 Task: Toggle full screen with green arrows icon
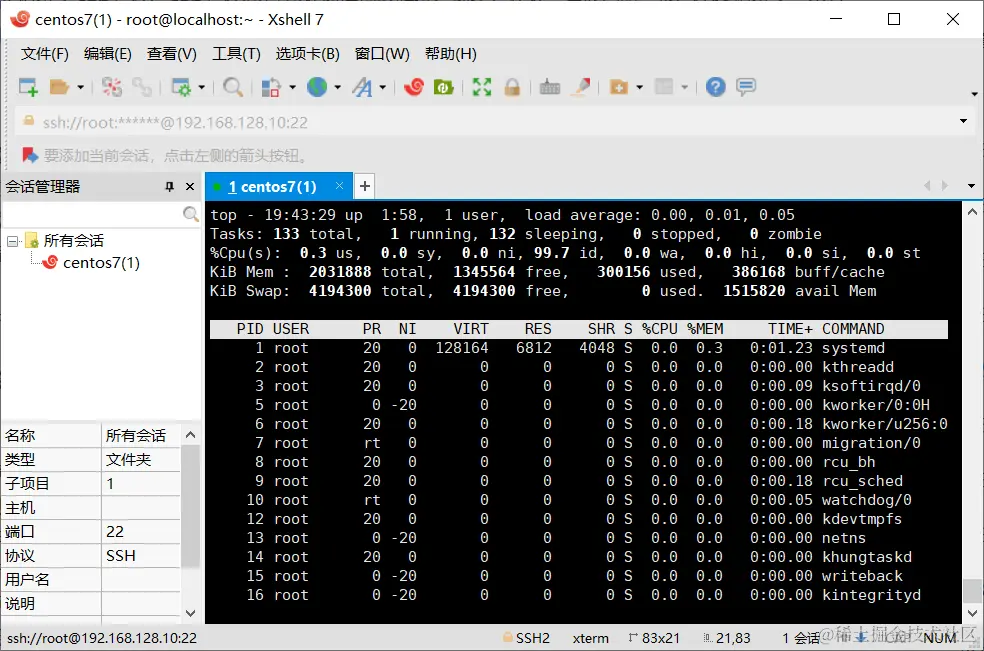click(x=482, y=87)
